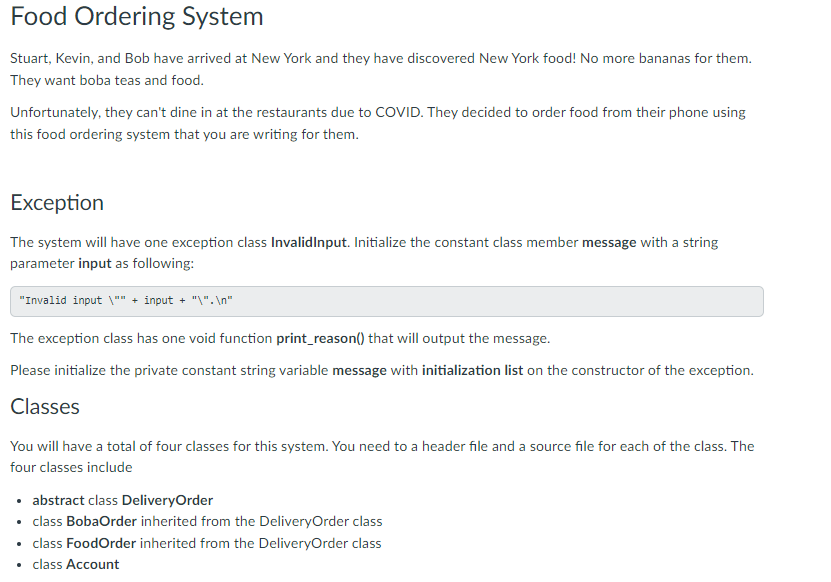831x582 pixels.
Task: Click the names Stuart, Kevin, and Bob
Action: click(x=80, y=58)
